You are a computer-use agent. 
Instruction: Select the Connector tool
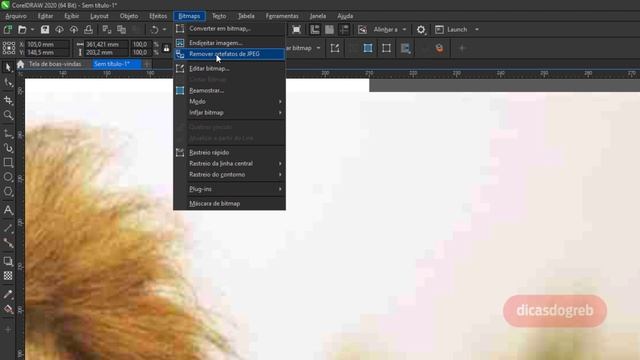pos(8,243)
